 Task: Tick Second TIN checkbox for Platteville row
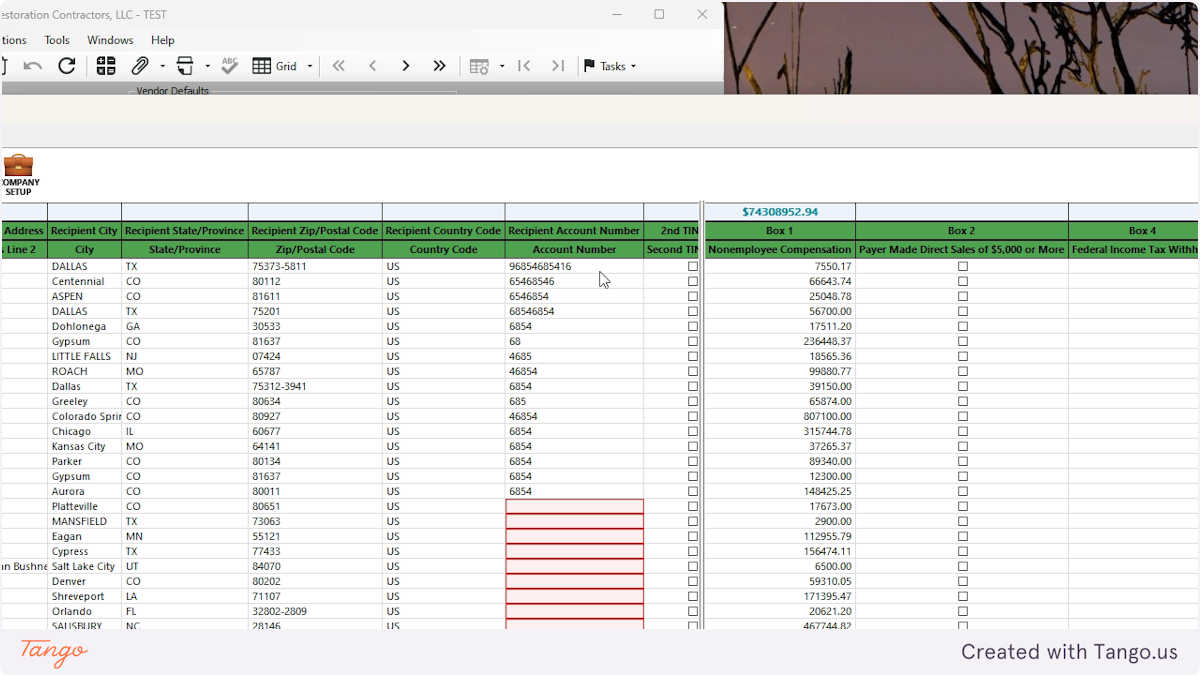click(693, 506)
